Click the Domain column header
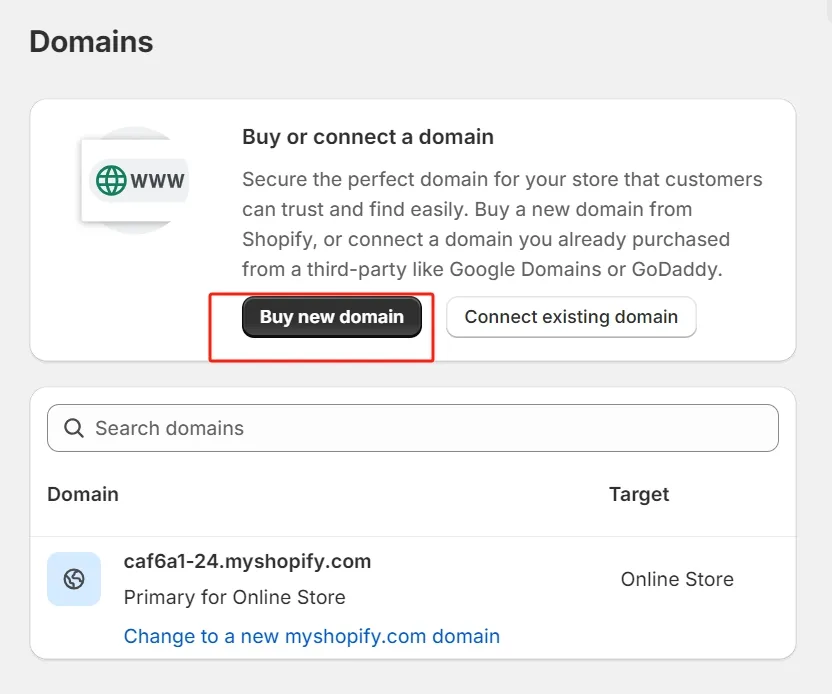Image resolution: width=832 pixels, height=694 pixels. tap(83, 494)
